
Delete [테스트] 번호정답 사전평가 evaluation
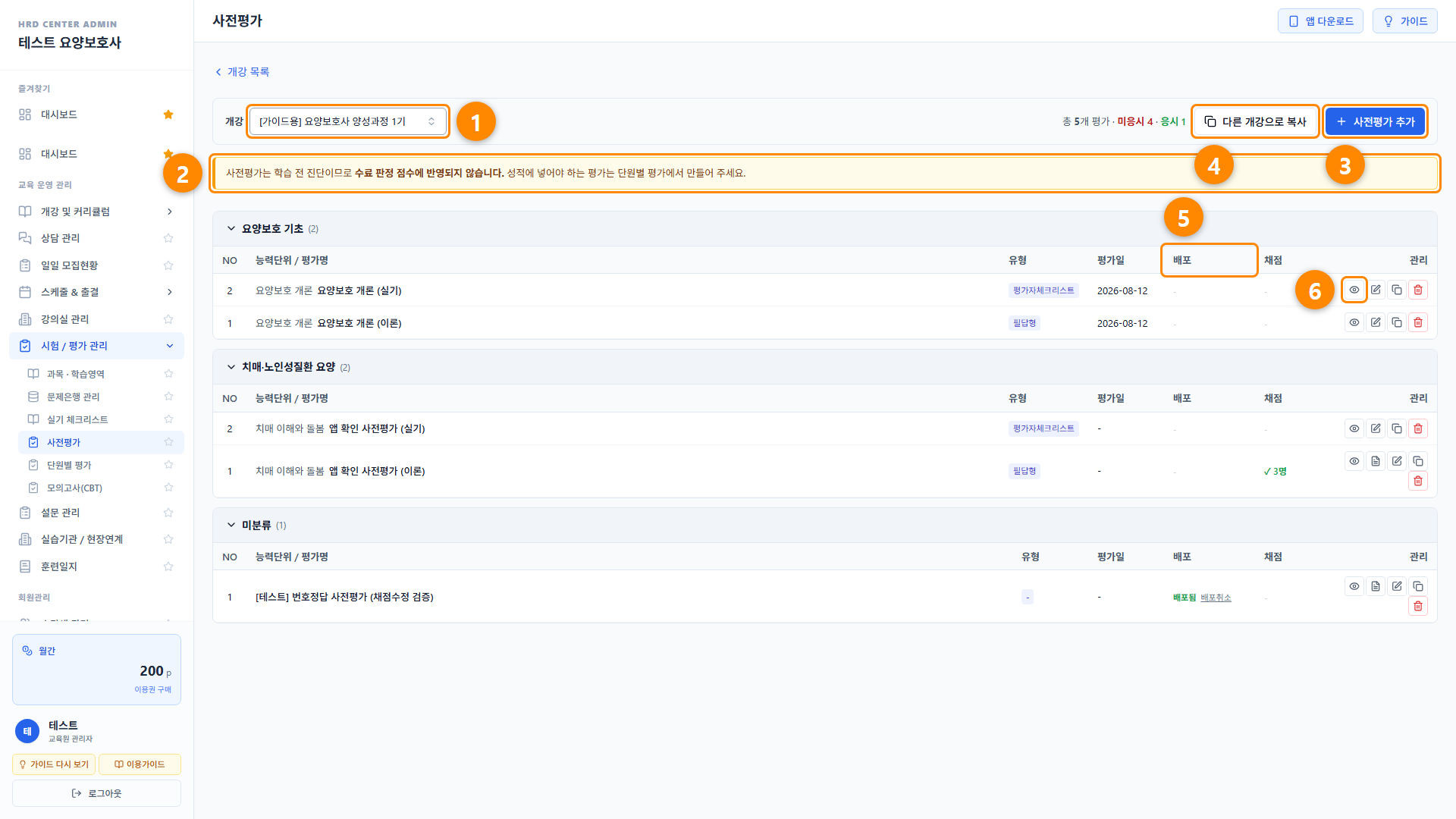coord(1417,606)
